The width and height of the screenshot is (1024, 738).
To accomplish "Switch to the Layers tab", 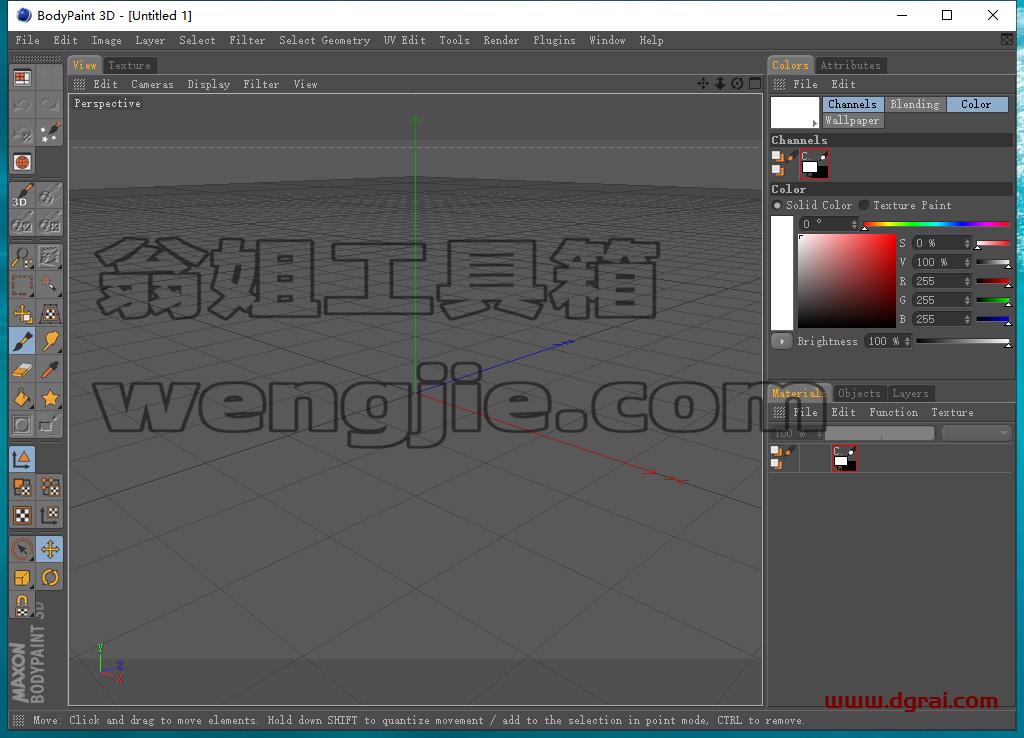I will click(910, 393).
